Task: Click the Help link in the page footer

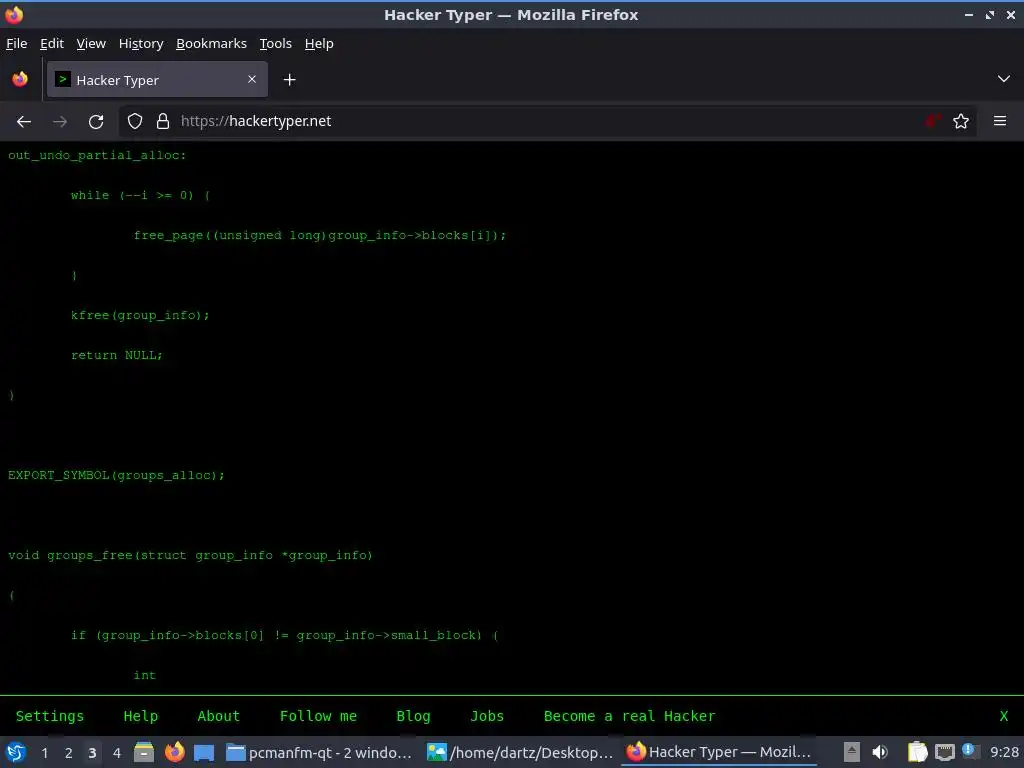Action: [x=140, y=716]
